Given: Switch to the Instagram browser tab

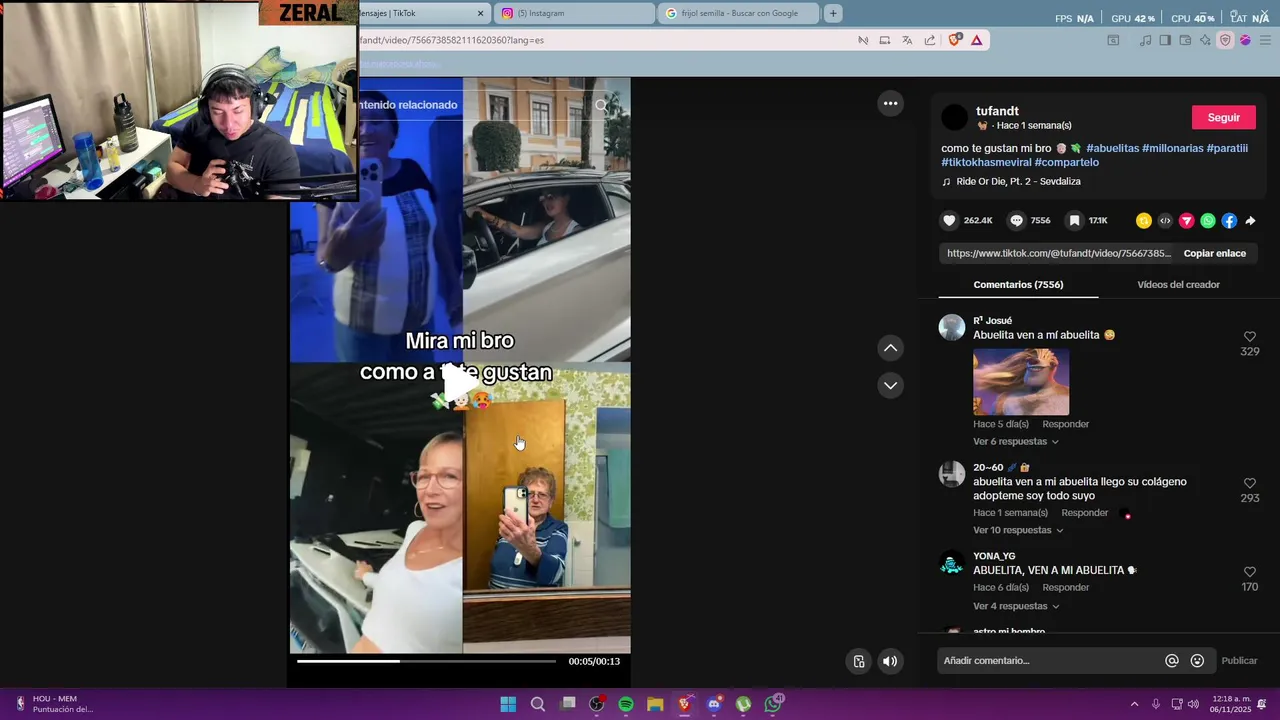Looking at the screenshot, I should [x=575, y=13].
